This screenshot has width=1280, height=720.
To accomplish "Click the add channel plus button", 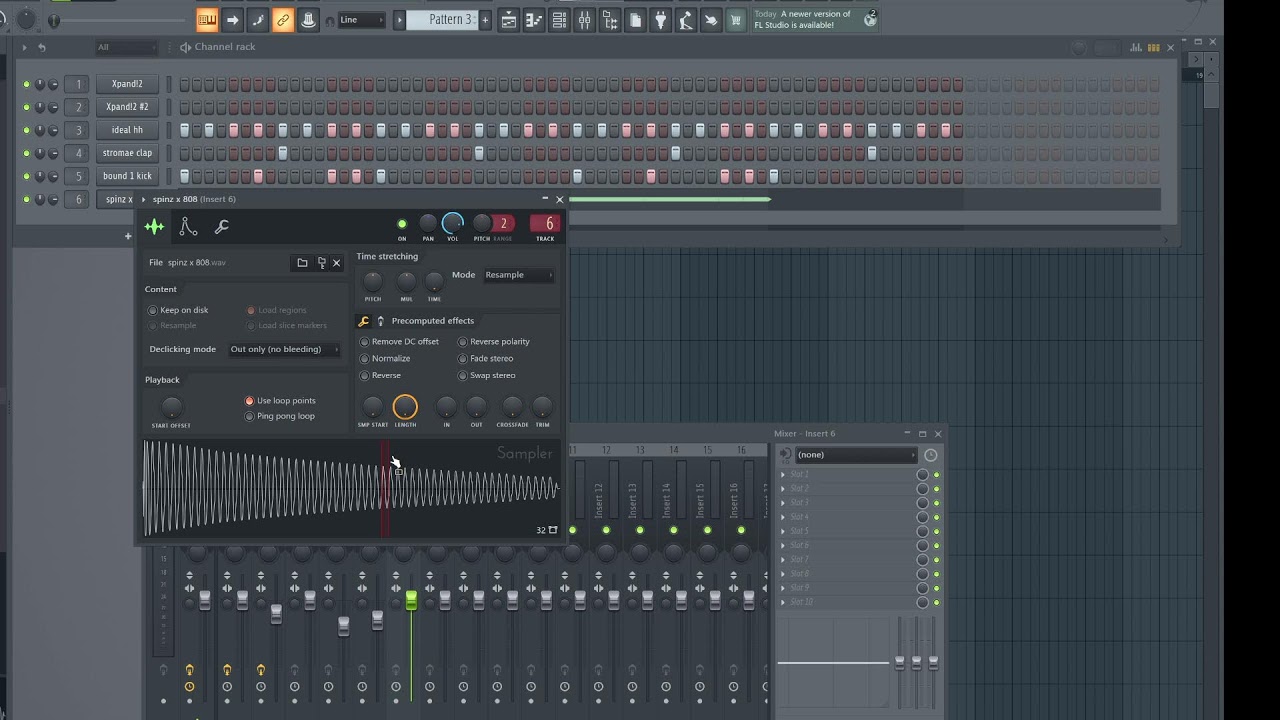I will click(x=128, y=236).
